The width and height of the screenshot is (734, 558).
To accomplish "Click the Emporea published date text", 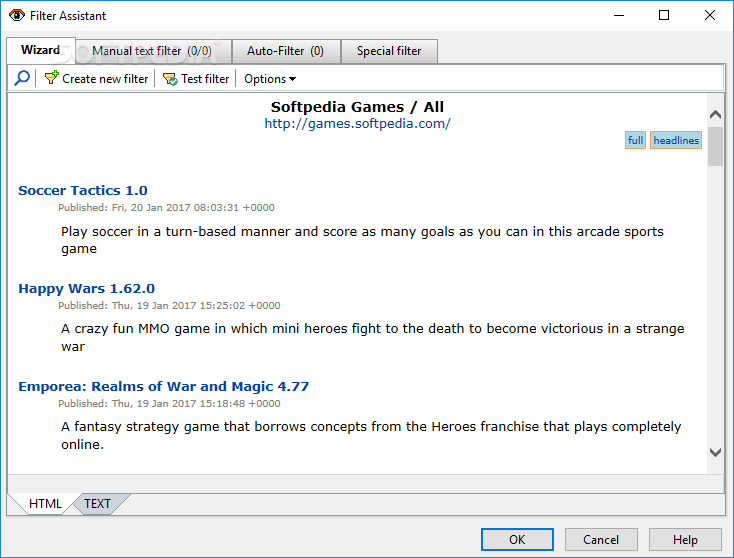I will pyautogui.click(x=169, y=404).
